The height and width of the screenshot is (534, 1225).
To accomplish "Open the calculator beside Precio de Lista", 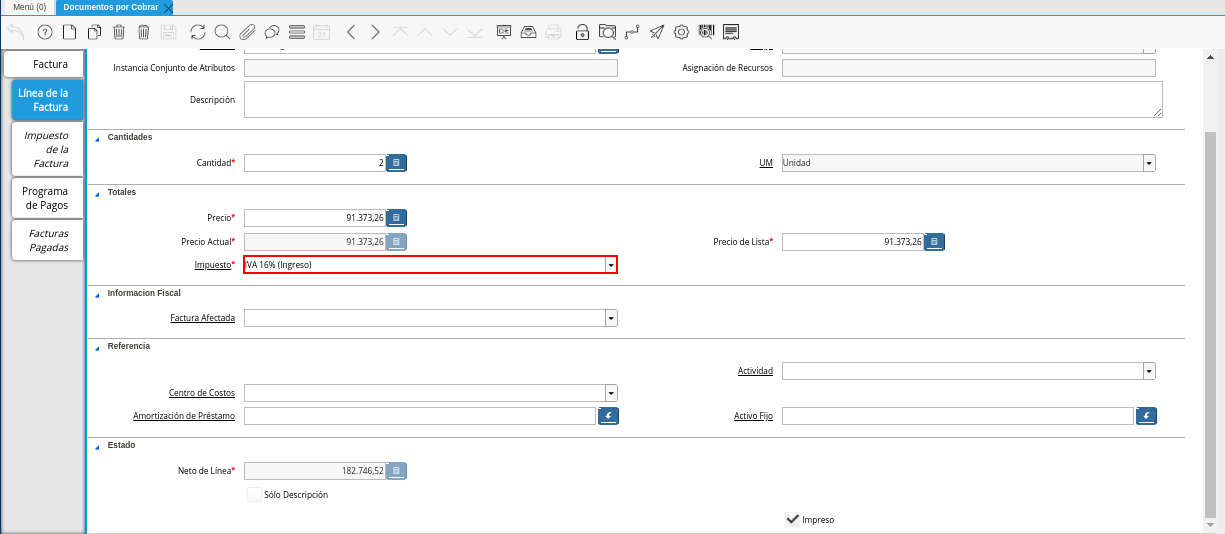I will point(934,242).
